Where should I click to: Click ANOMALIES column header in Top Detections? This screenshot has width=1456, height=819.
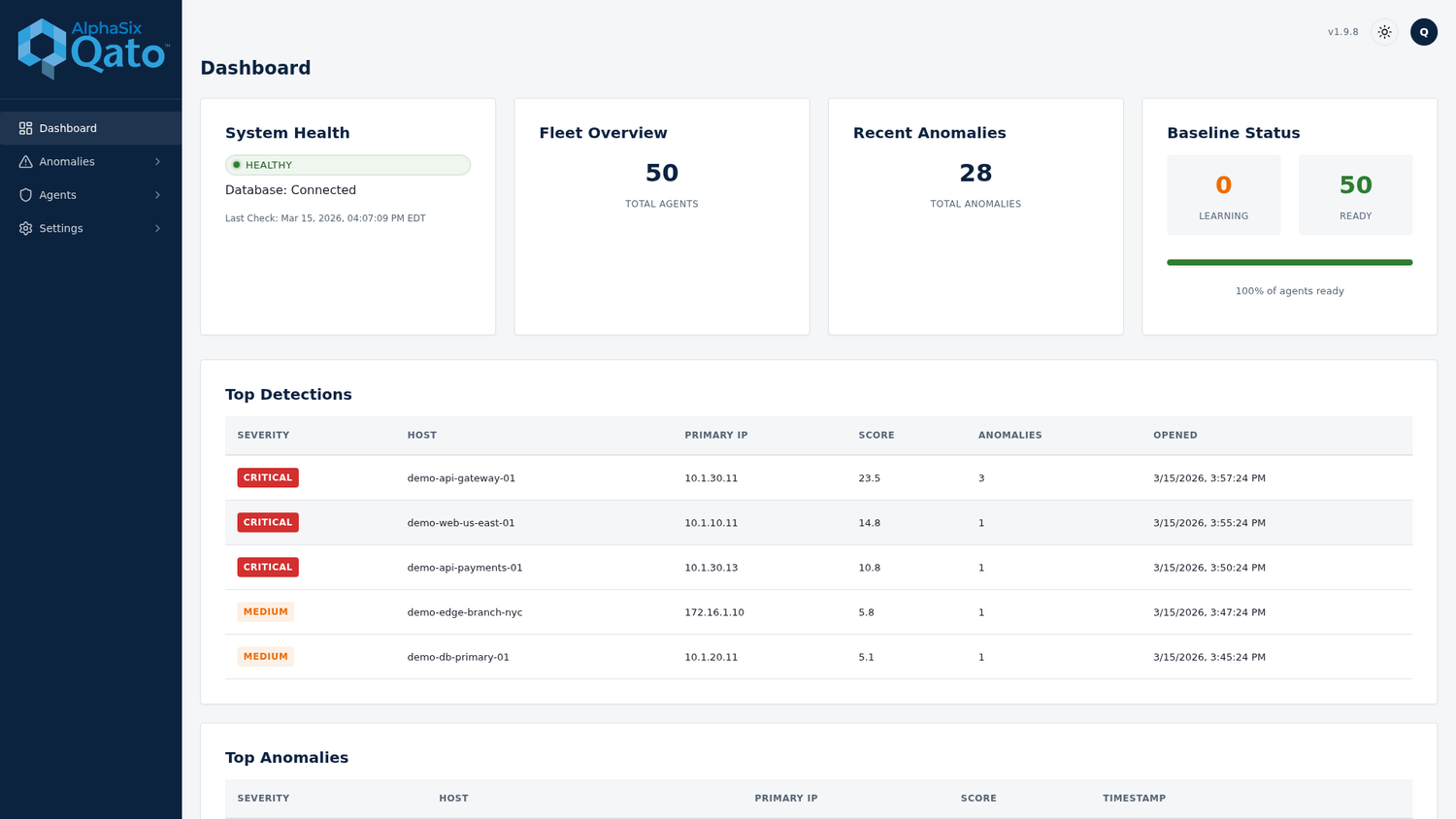pos(1009,435)
